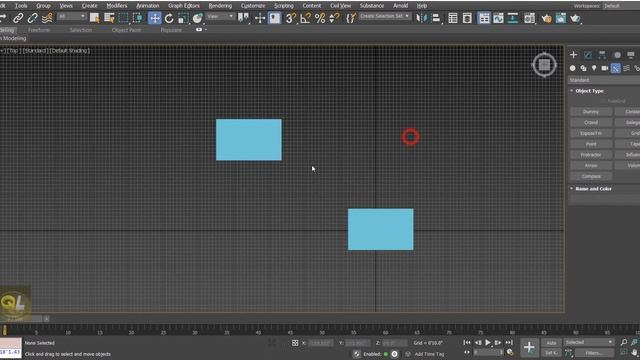Viewport: 640px width, 360px height.
Task: Play the animation
Action: tap(488, 342)
